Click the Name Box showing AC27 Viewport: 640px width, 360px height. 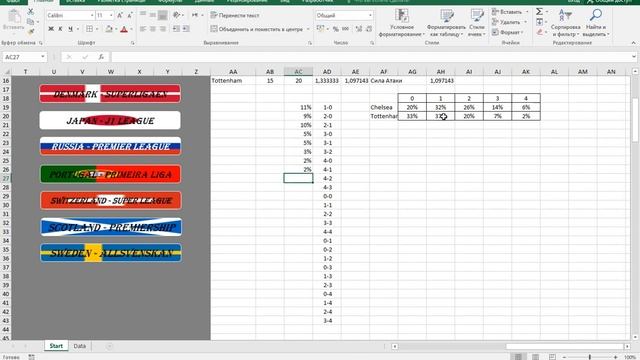click(x=24, y=57)
